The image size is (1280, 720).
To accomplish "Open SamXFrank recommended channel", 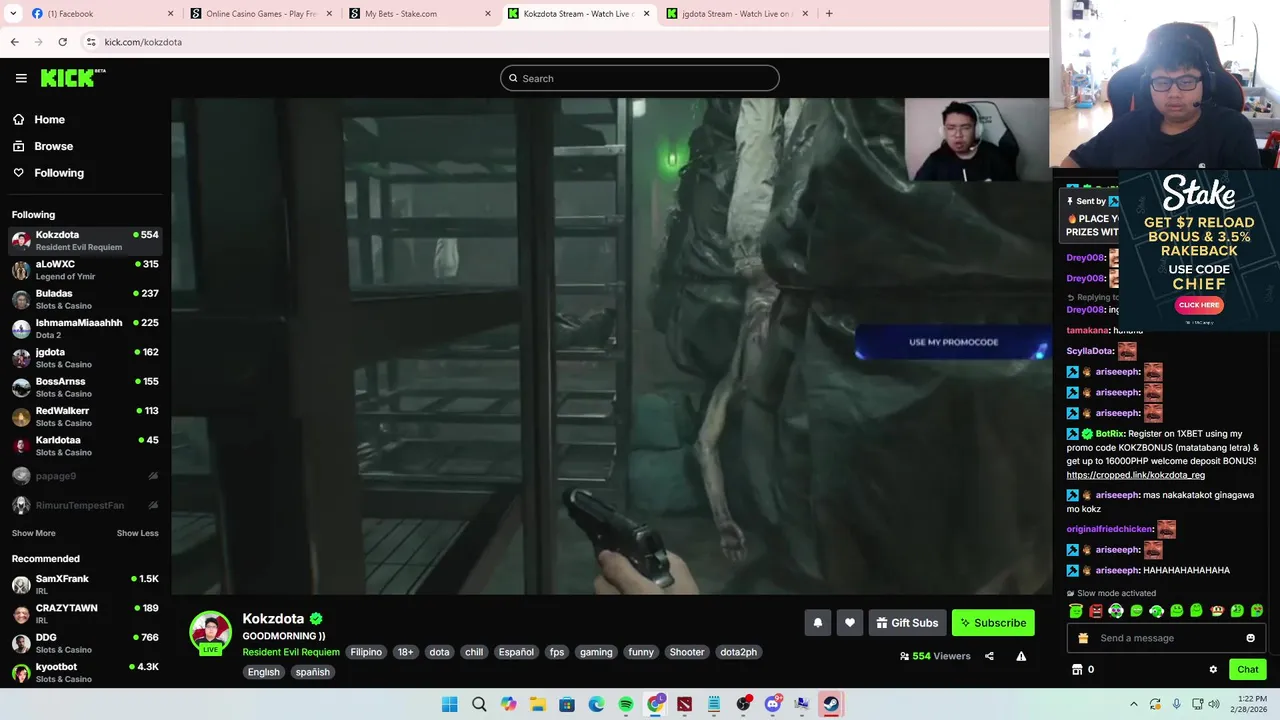I will tap(85, 584).
